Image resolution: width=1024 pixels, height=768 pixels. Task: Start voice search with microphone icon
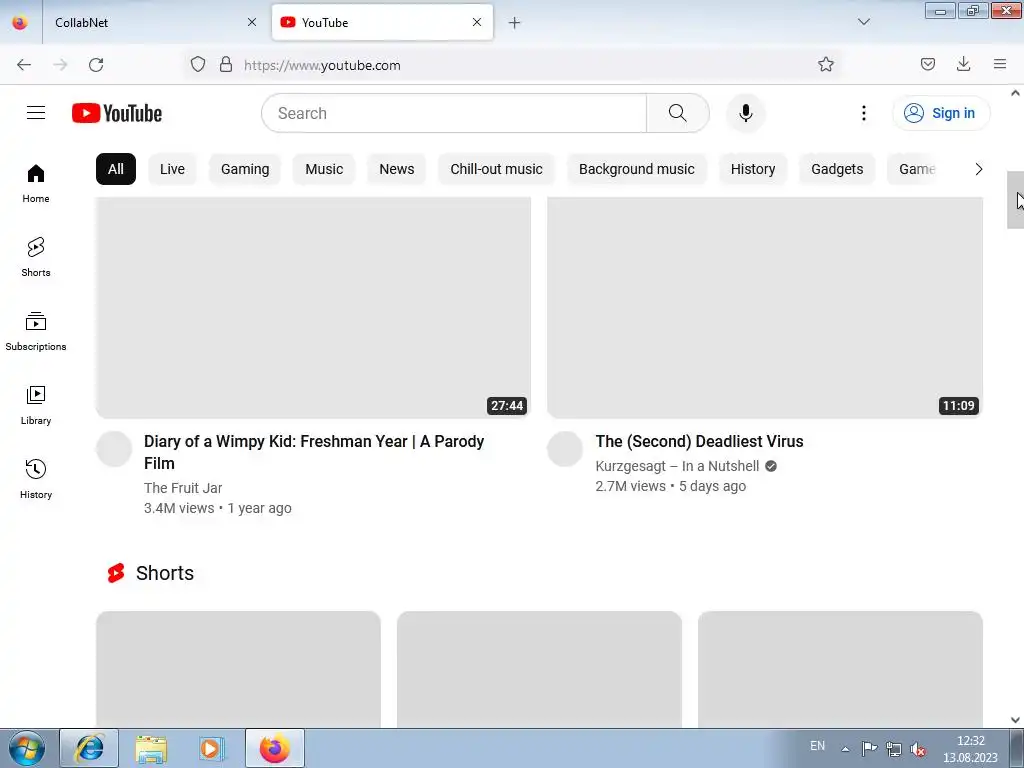[x=745, y=113]
